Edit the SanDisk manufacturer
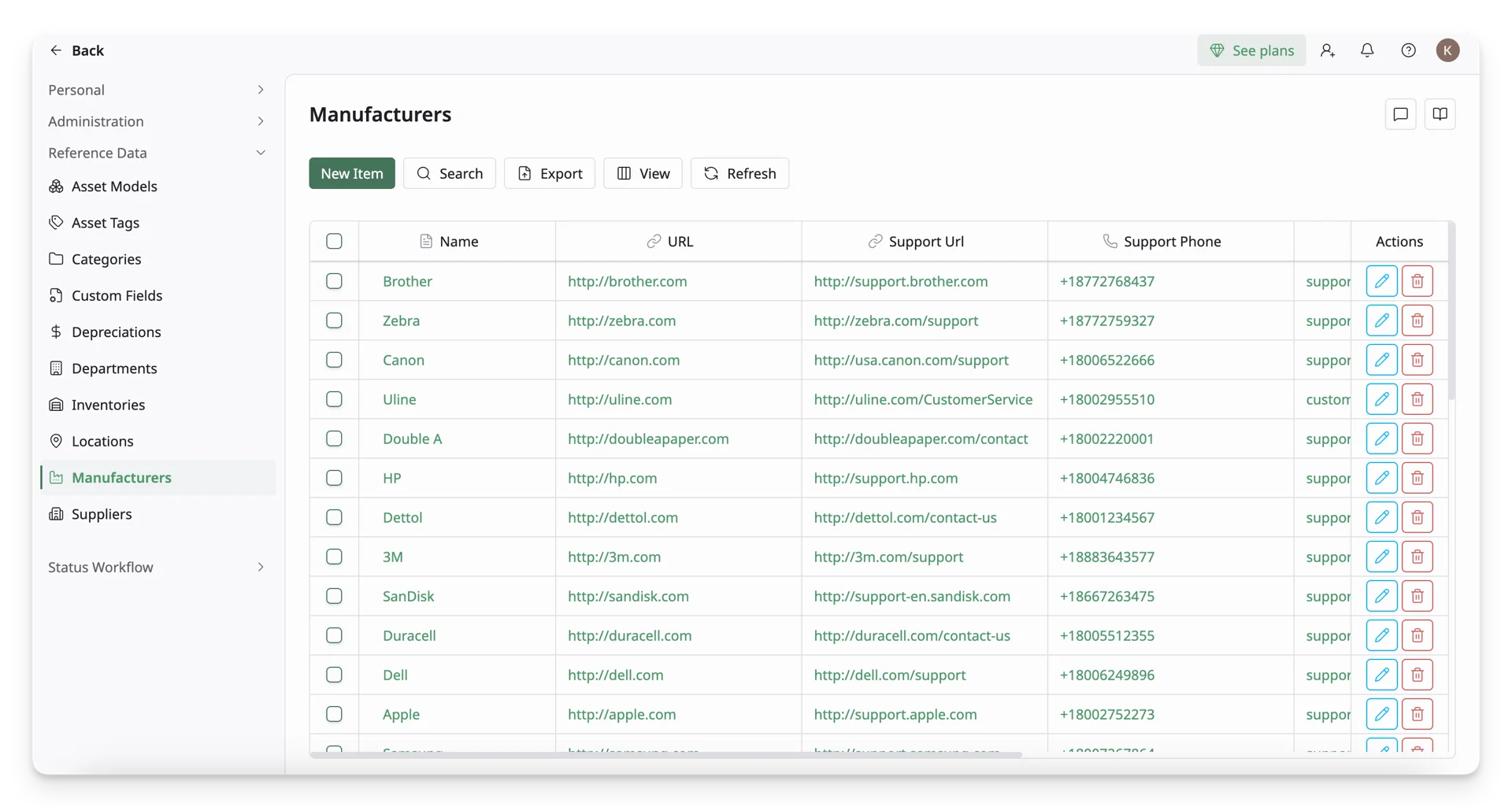 coord(1381,596)
